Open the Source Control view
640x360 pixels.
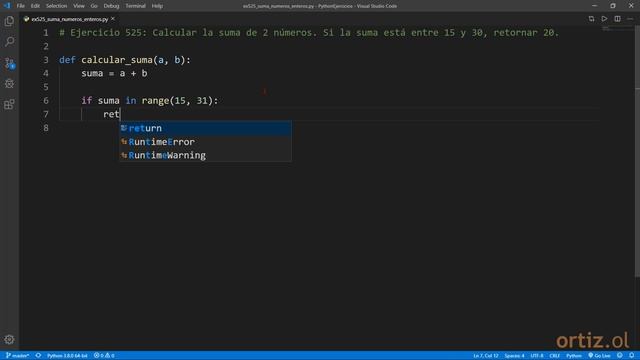pyautogui.click(x=9, y=63)
